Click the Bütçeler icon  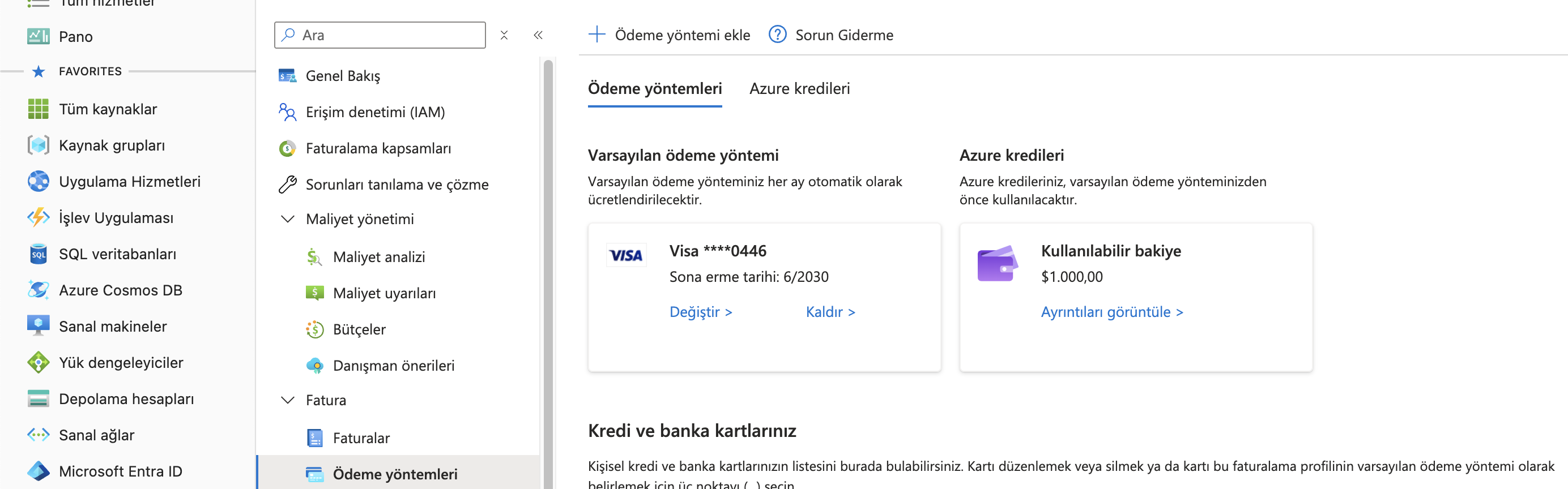pos(314,329)
